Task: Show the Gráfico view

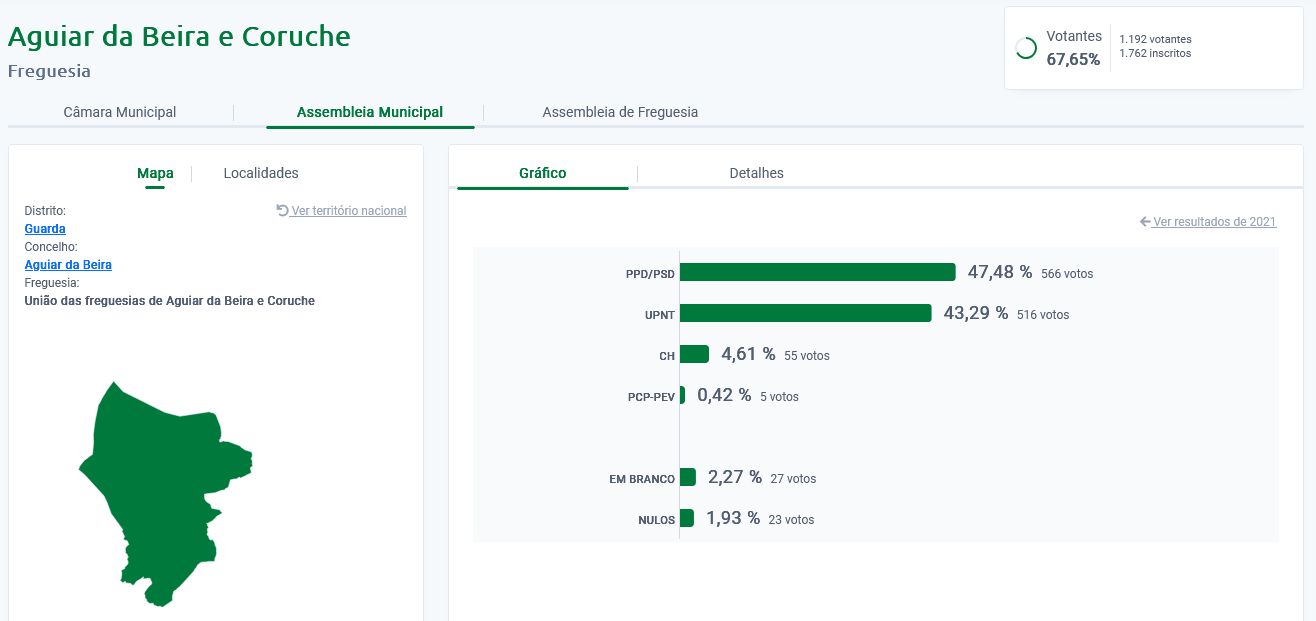Action: click(x=542, y=173)
